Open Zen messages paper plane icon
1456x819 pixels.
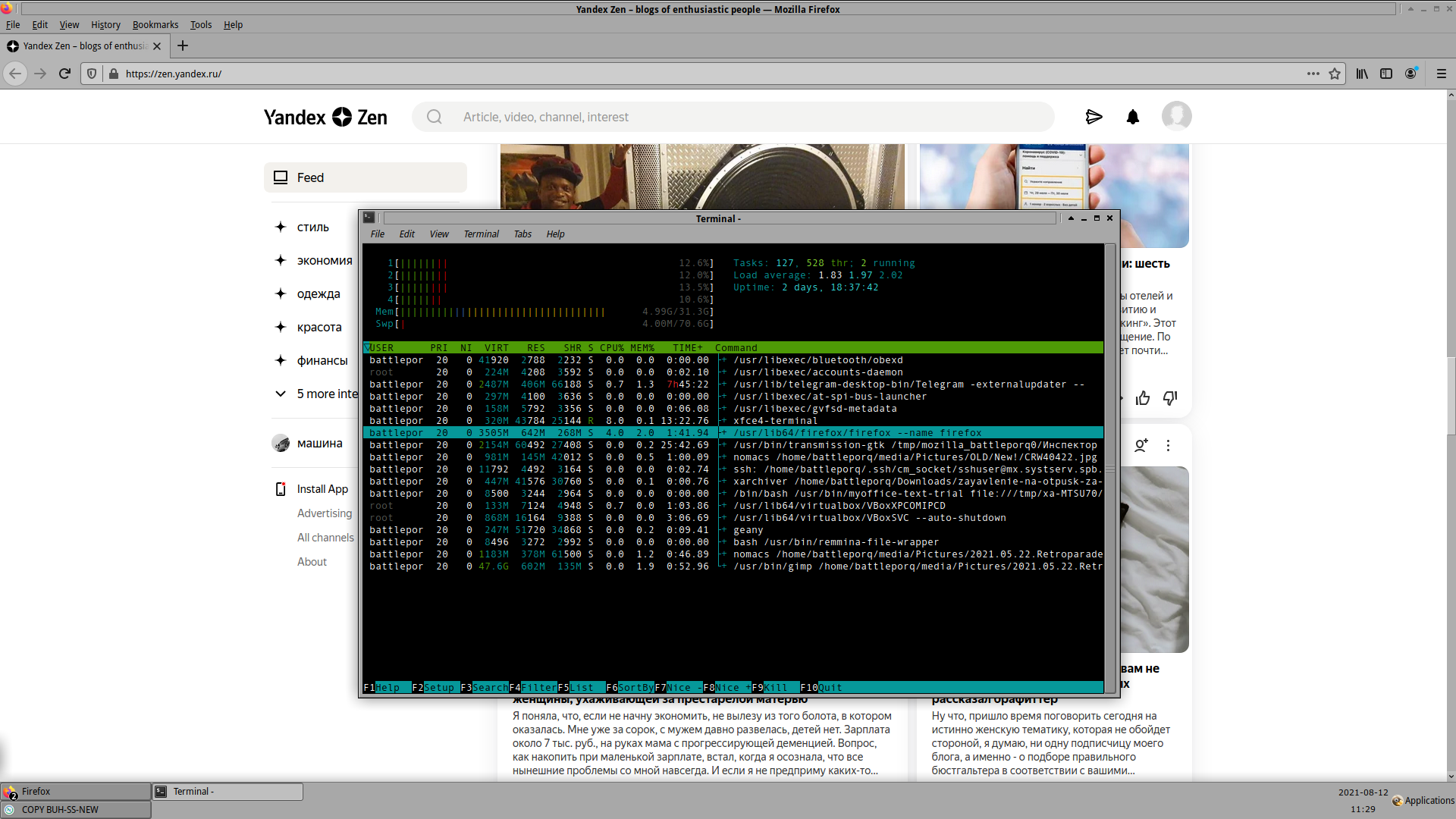pos(1094,117)
